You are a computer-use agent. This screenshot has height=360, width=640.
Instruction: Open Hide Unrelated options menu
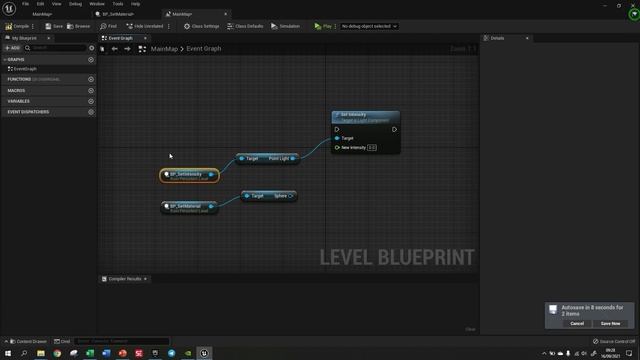click(x=169, y=26)
